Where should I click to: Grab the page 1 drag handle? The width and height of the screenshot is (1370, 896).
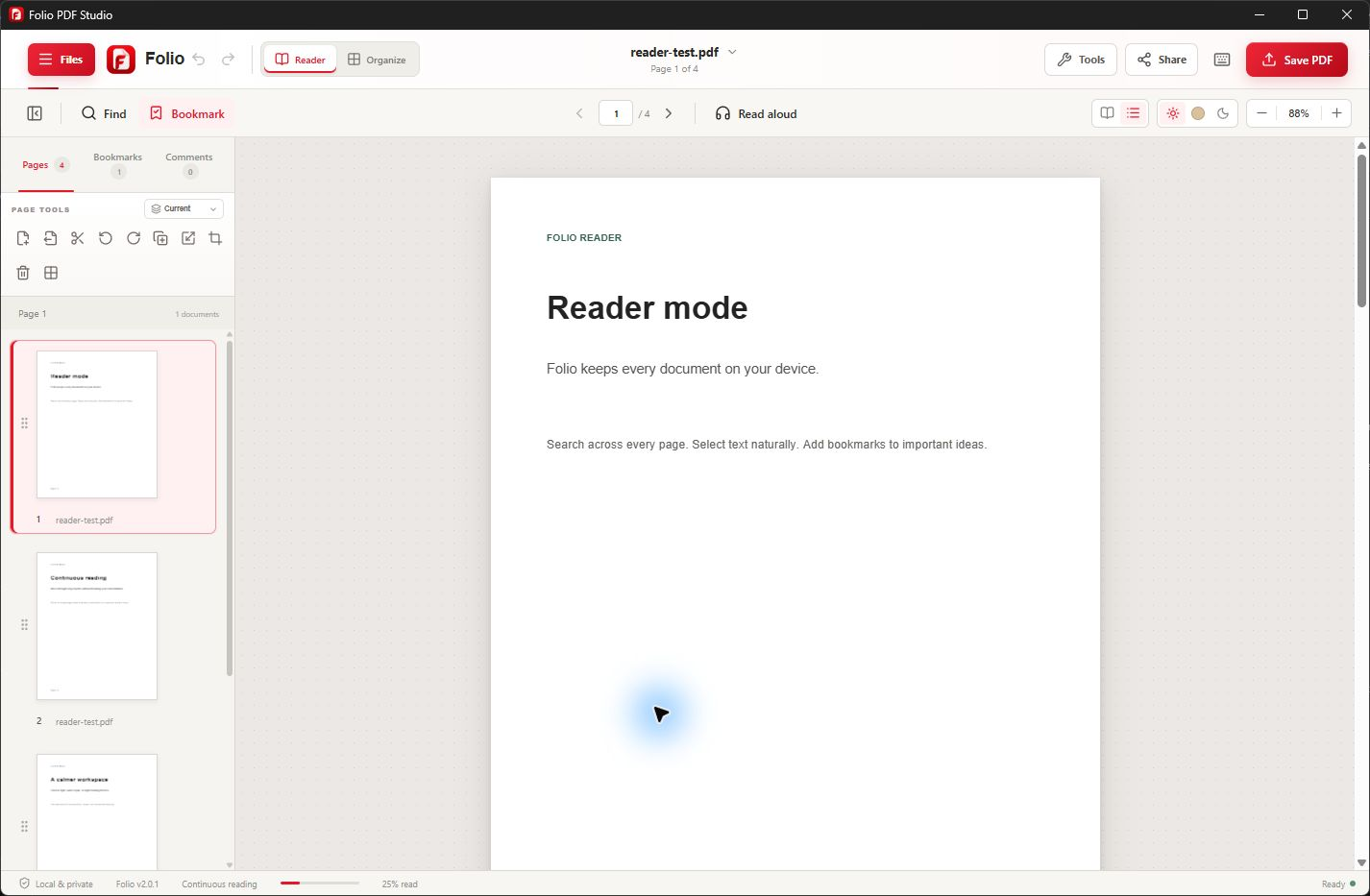pos(24,424)
